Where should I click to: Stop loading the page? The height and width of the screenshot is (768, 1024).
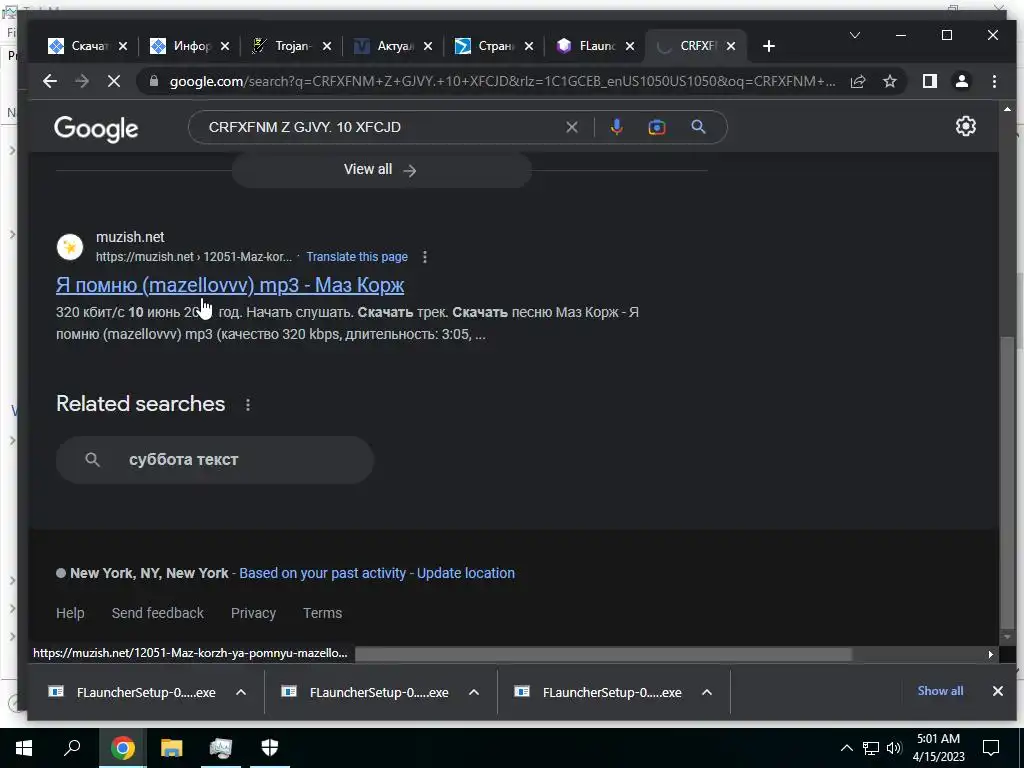114,81
